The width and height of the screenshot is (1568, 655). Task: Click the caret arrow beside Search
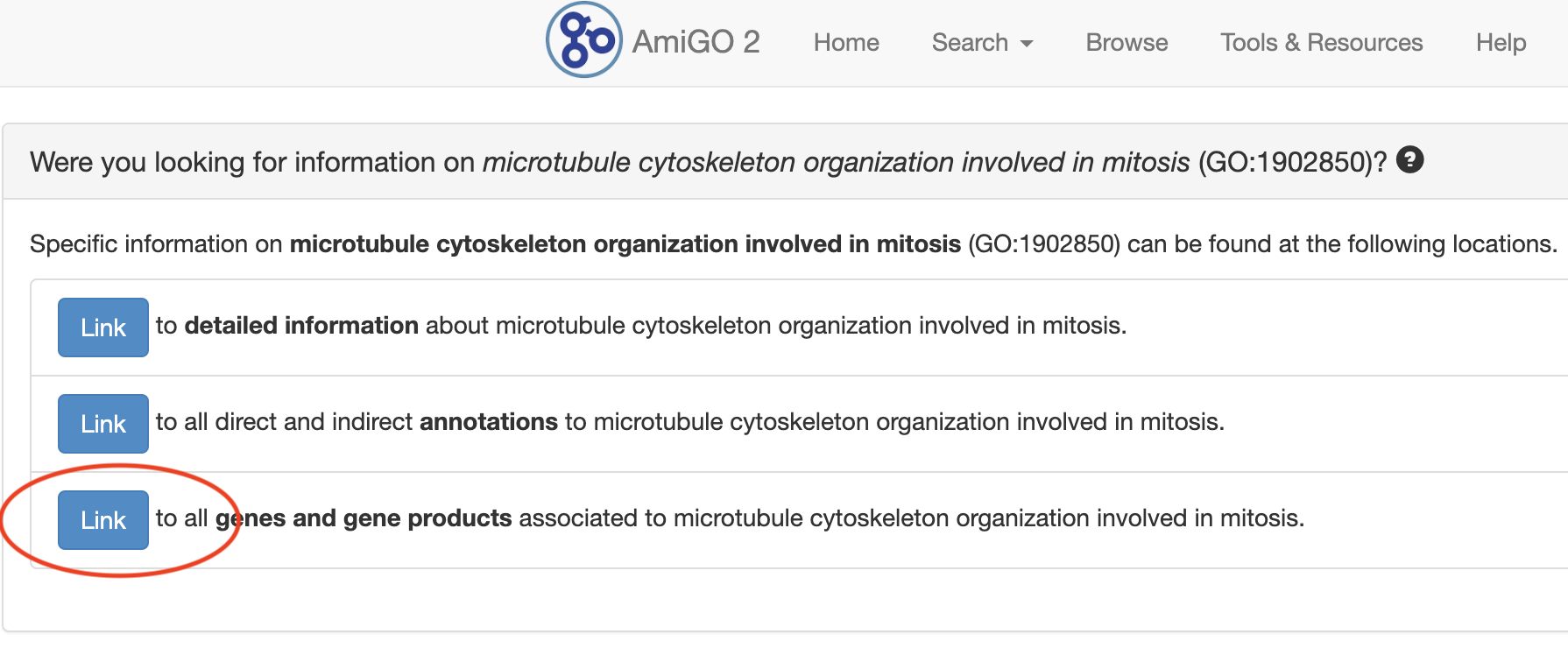click(1028, 44)
